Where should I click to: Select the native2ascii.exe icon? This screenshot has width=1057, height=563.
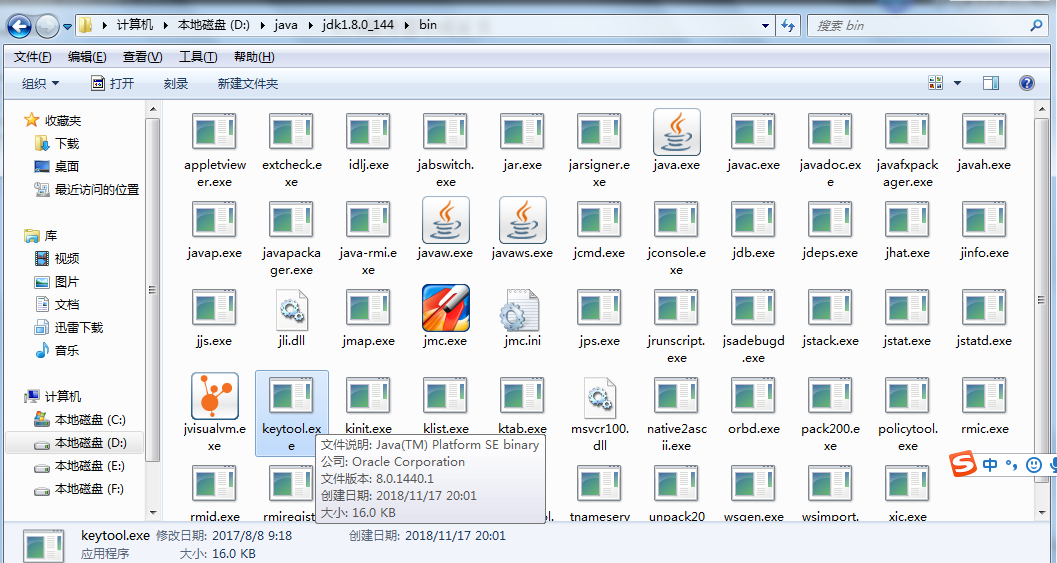tap(676, 396)
